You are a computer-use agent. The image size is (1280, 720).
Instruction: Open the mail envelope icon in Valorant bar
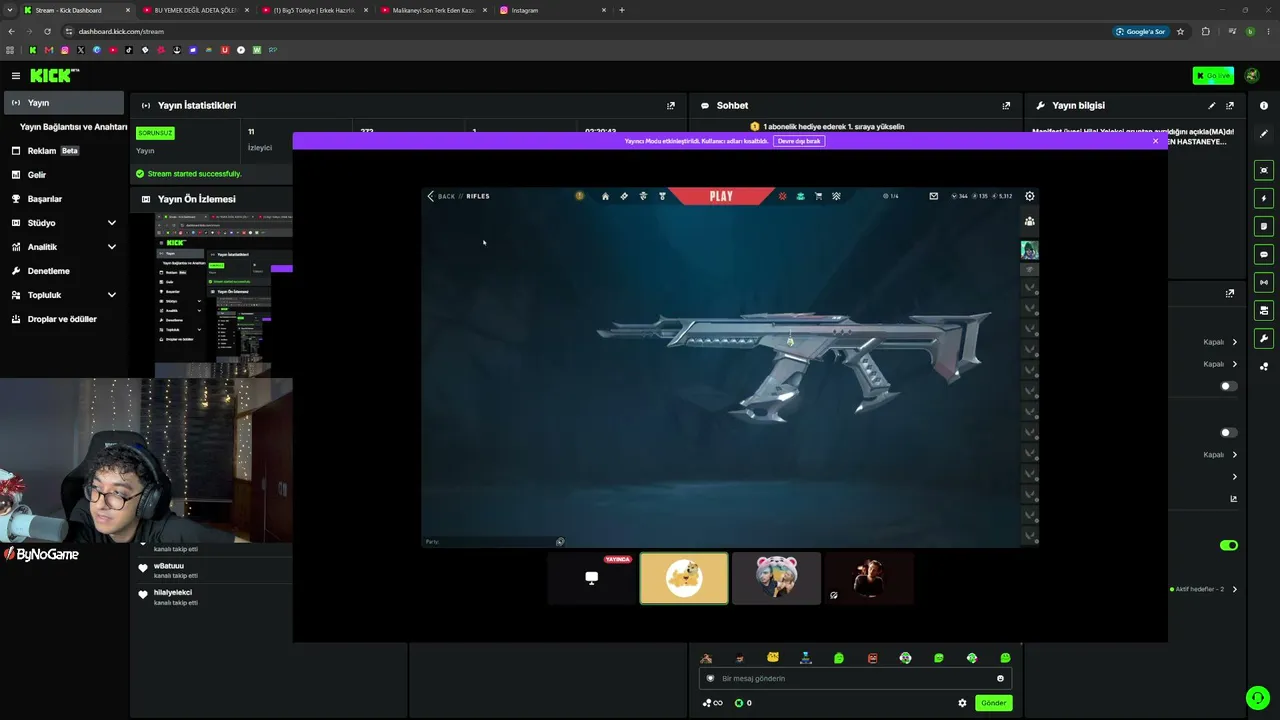(934, 196)
